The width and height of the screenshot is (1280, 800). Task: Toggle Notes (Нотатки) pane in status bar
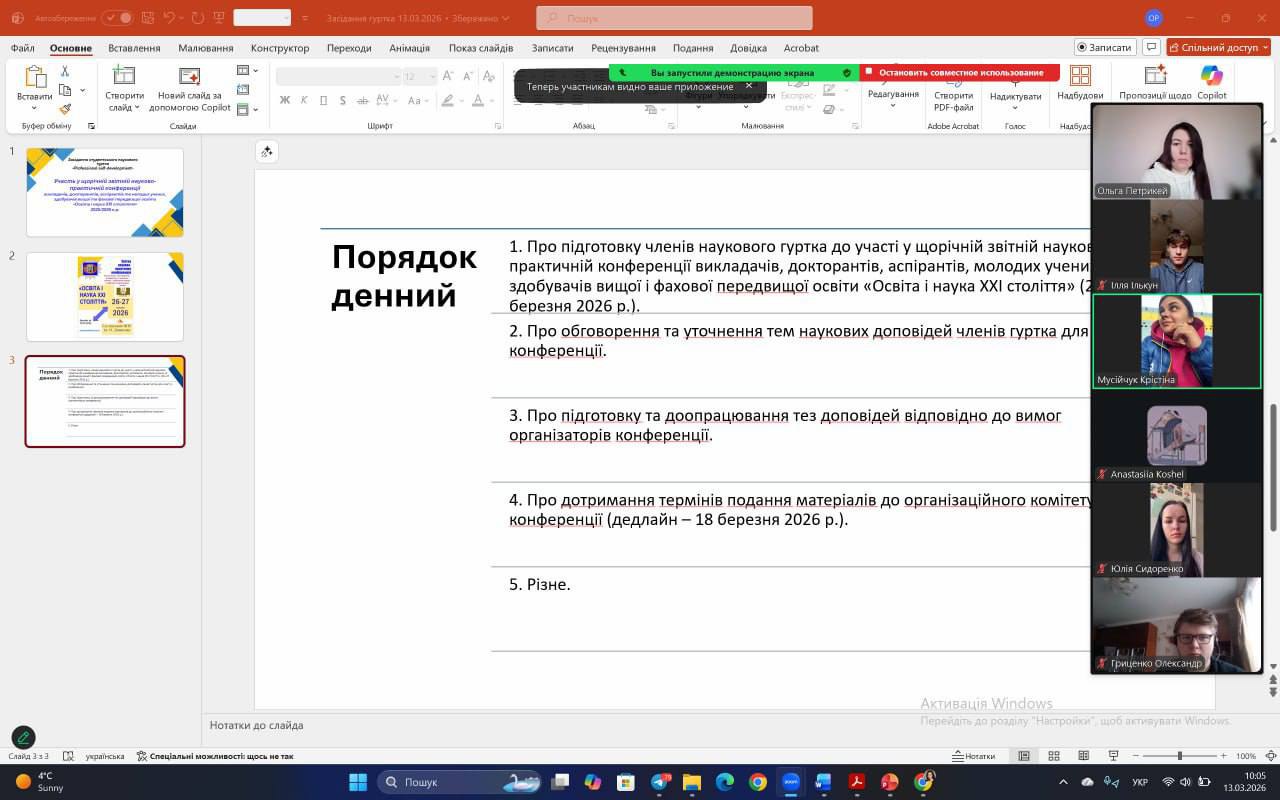974,756
